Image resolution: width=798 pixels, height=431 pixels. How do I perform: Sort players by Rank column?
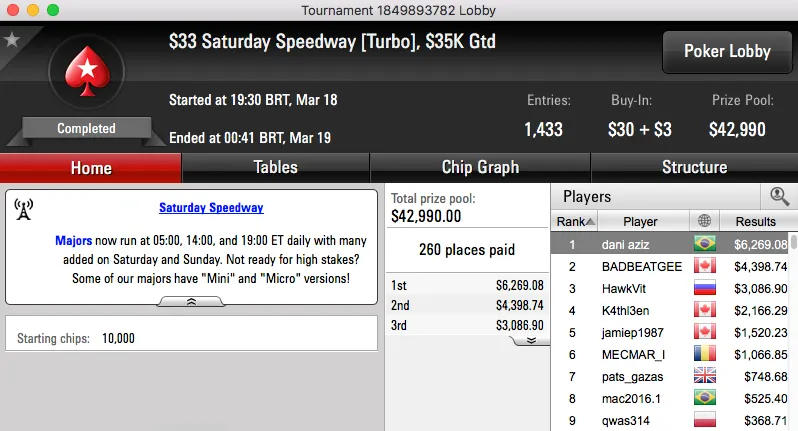pos(575,221)
